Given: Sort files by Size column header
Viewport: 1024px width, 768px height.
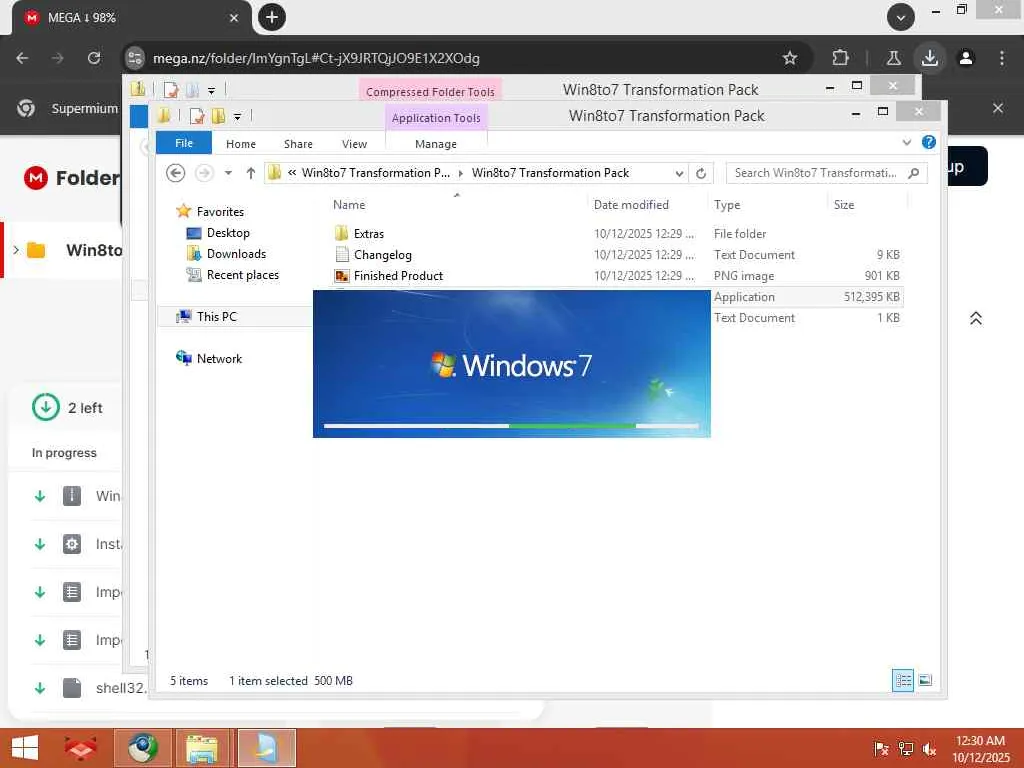Looking at the screenshot, I should coord(844,204).
